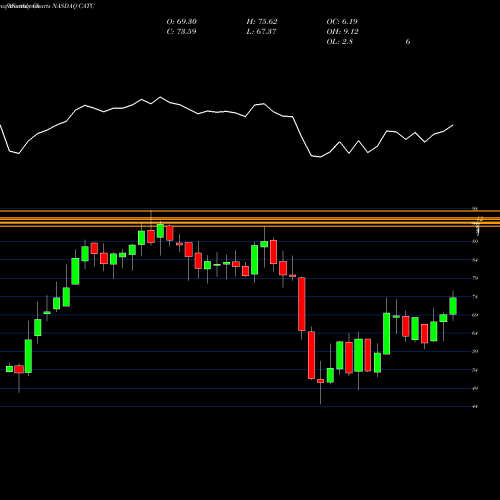Click the 69 price axis label
Image resolution: width=500 pixels, height=500 pixels.
(475, 315)
